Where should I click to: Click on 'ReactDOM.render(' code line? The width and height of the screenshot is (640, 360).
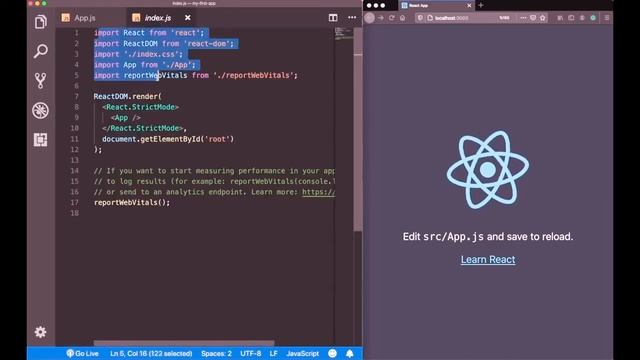pyautogui.click(x=128, y=96)
